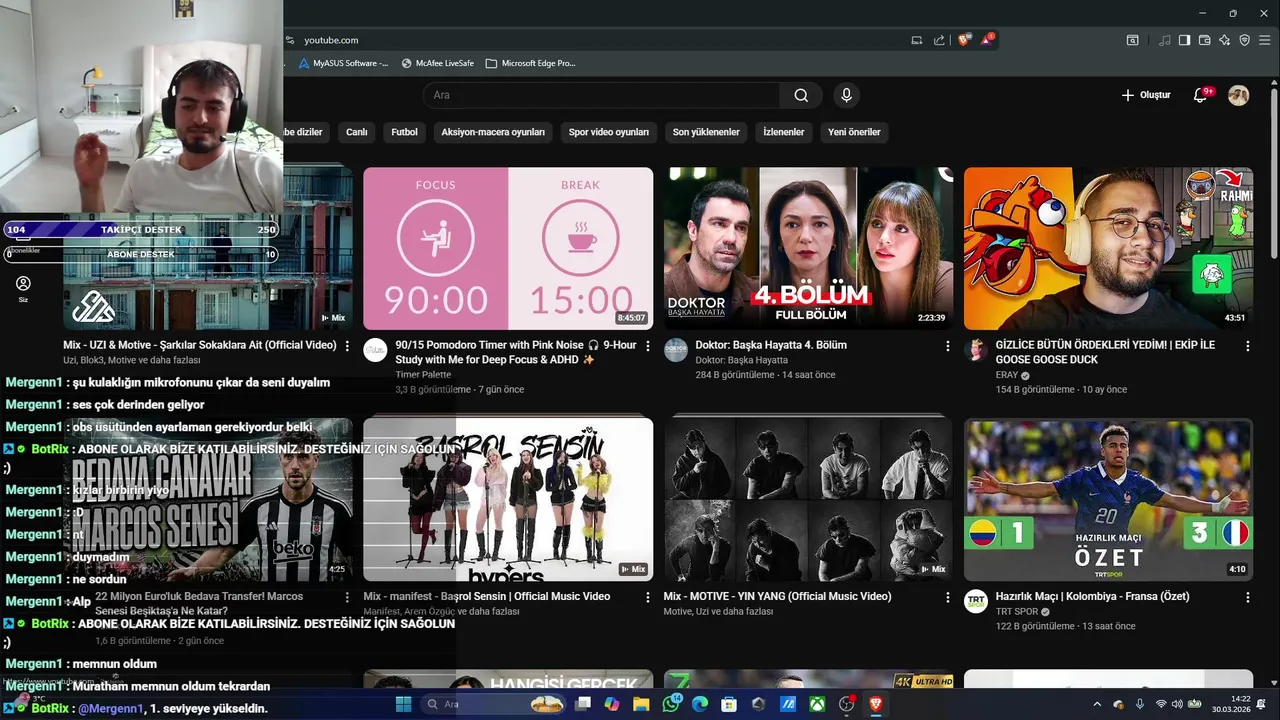This screenshot has height=720, width=1280.
Task: Click the install app icon in address bar
Action: 916,40
